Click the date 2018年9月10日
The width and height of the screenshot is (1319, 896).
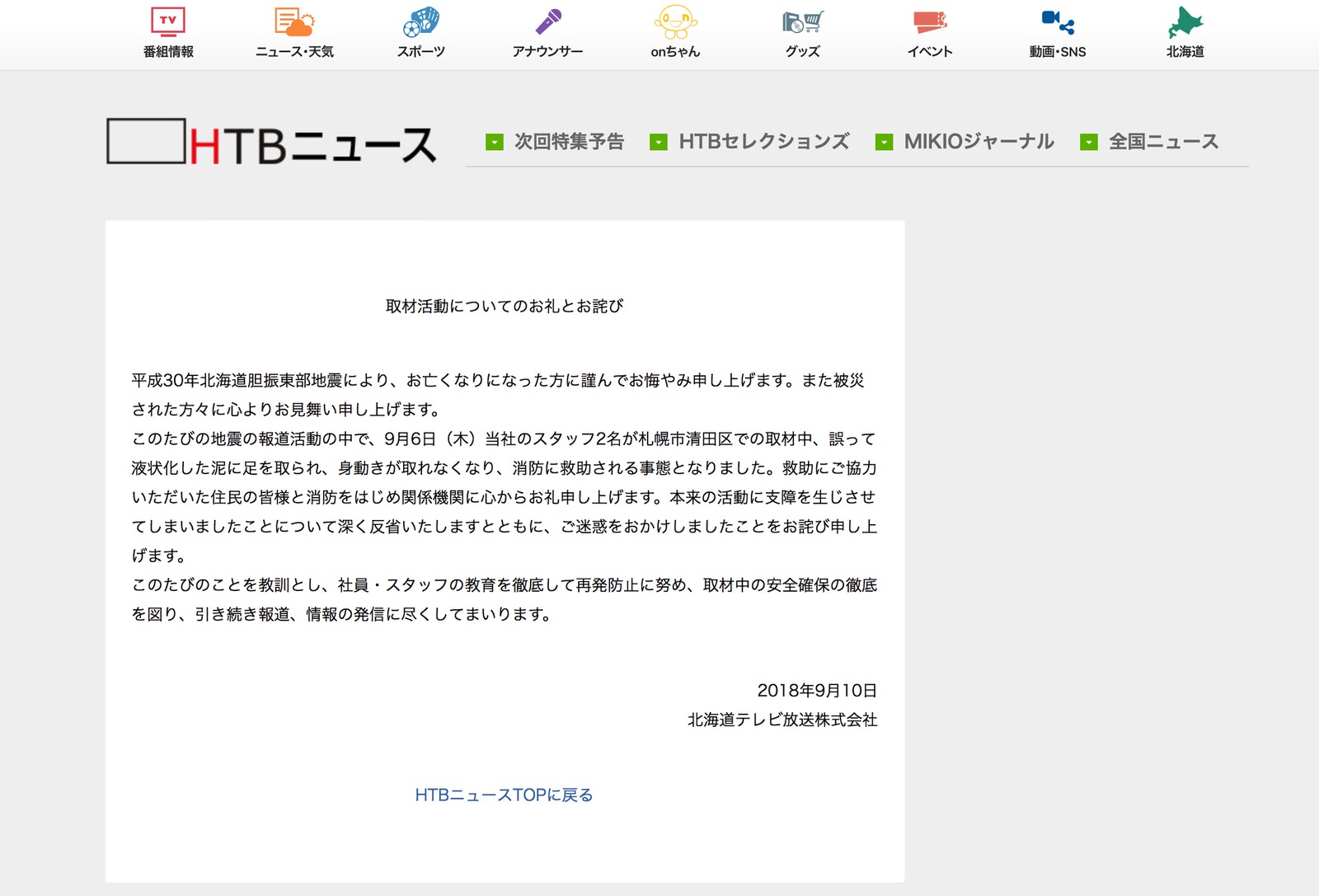pyautogui.click(x=817, y=690)
